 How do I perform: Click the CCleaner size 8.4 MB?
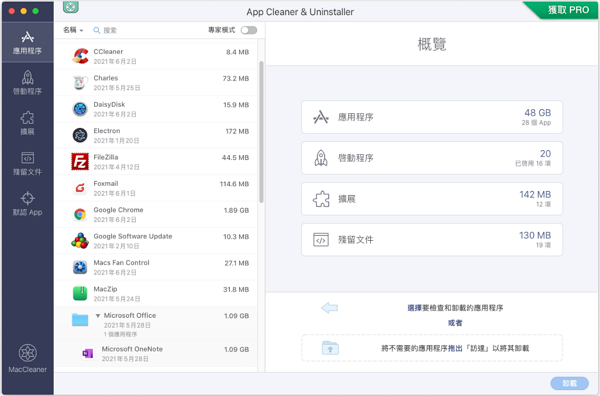tap(237, 52)
